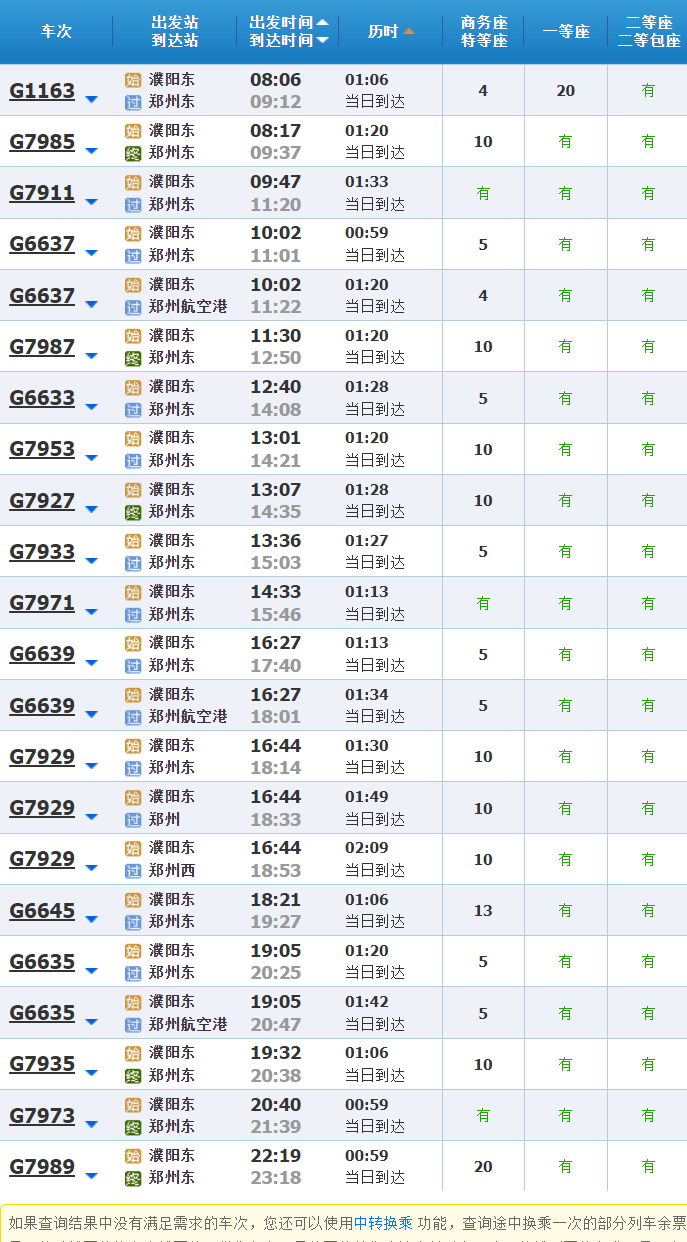The image size is (687, 1242).
Task: Click the 始 origin icon in G1163 row
Action: point(133,80)
